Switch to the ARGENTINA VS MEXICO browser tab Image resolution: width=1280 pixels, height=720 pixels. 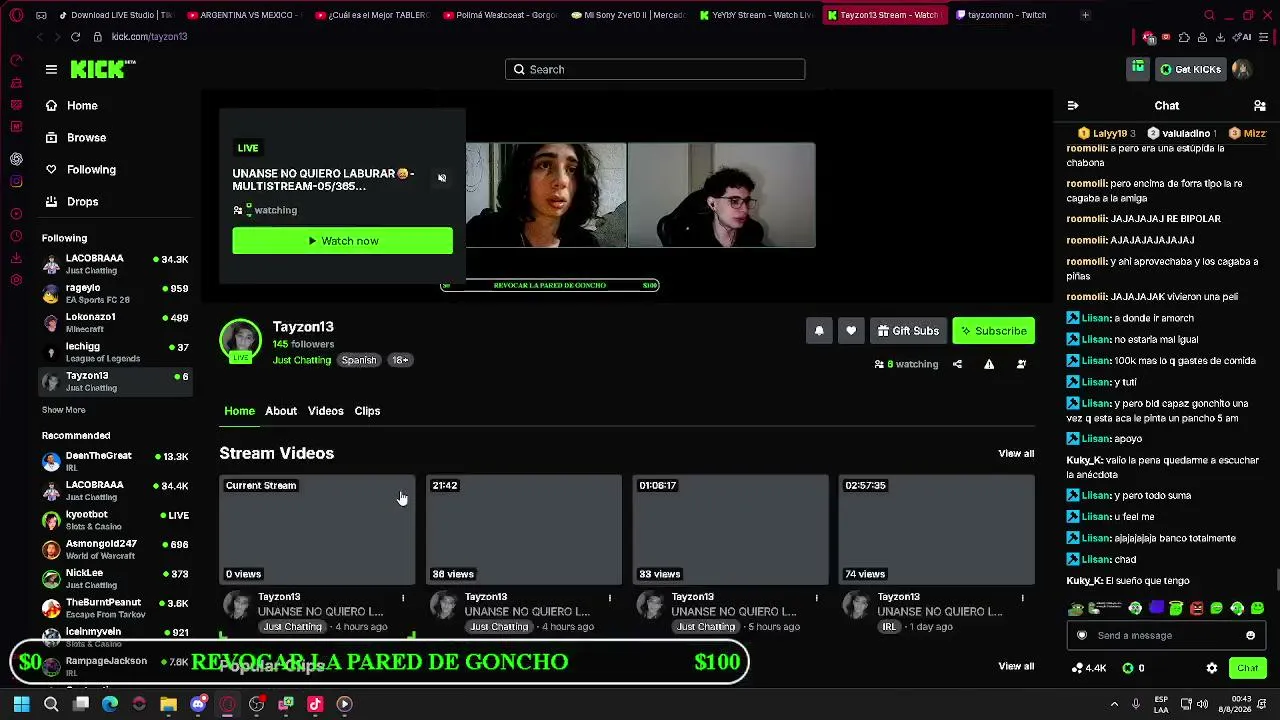pyautogui.click(x=243, y=15)
